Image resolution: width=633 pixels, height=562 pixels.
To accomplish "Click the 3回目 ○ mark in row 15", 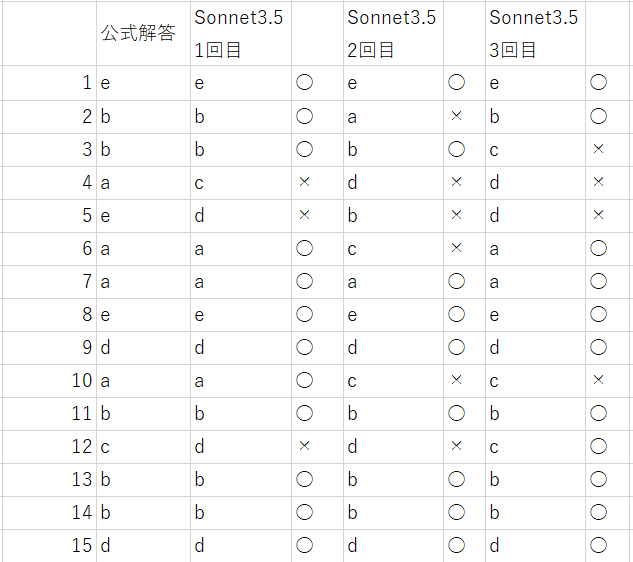I will [599, 545].
